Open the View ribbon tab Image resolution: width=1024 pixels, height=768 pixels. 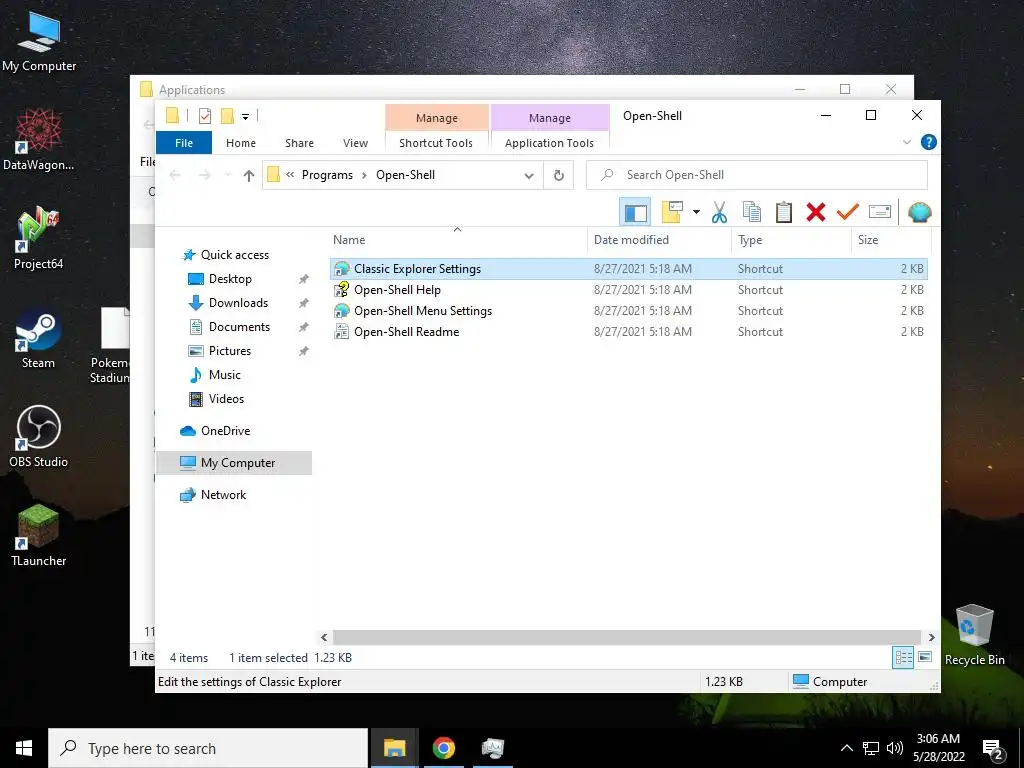point(355,143)
